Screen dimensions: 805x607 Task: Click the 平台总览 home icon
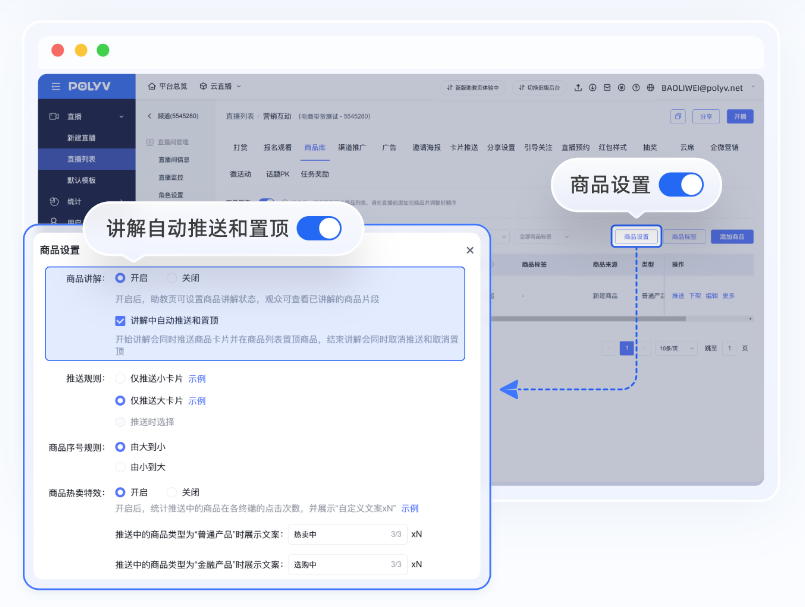(152, 86)
